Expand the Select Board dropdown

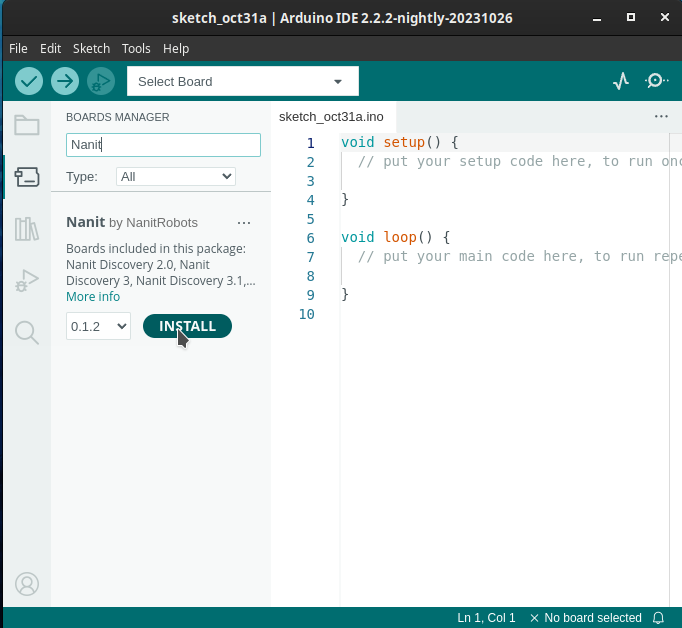pyautogui.click(x=243, y=81)
